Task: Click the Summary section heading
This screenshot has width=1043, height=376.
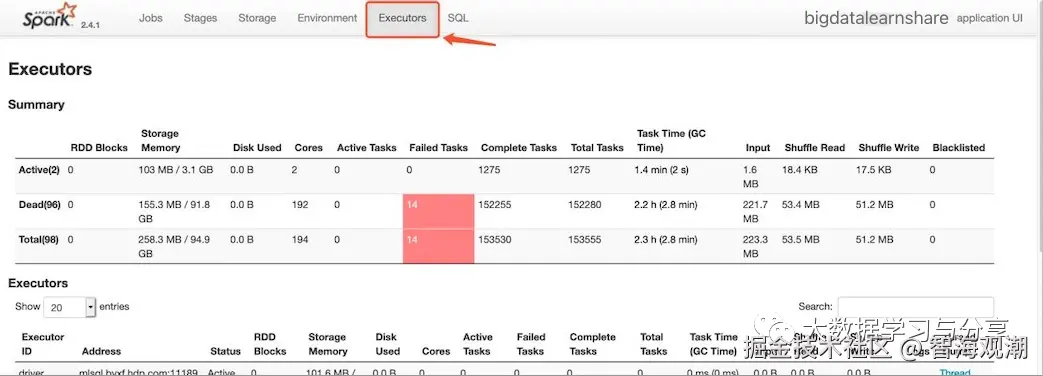Action: [x=36, y=104]
